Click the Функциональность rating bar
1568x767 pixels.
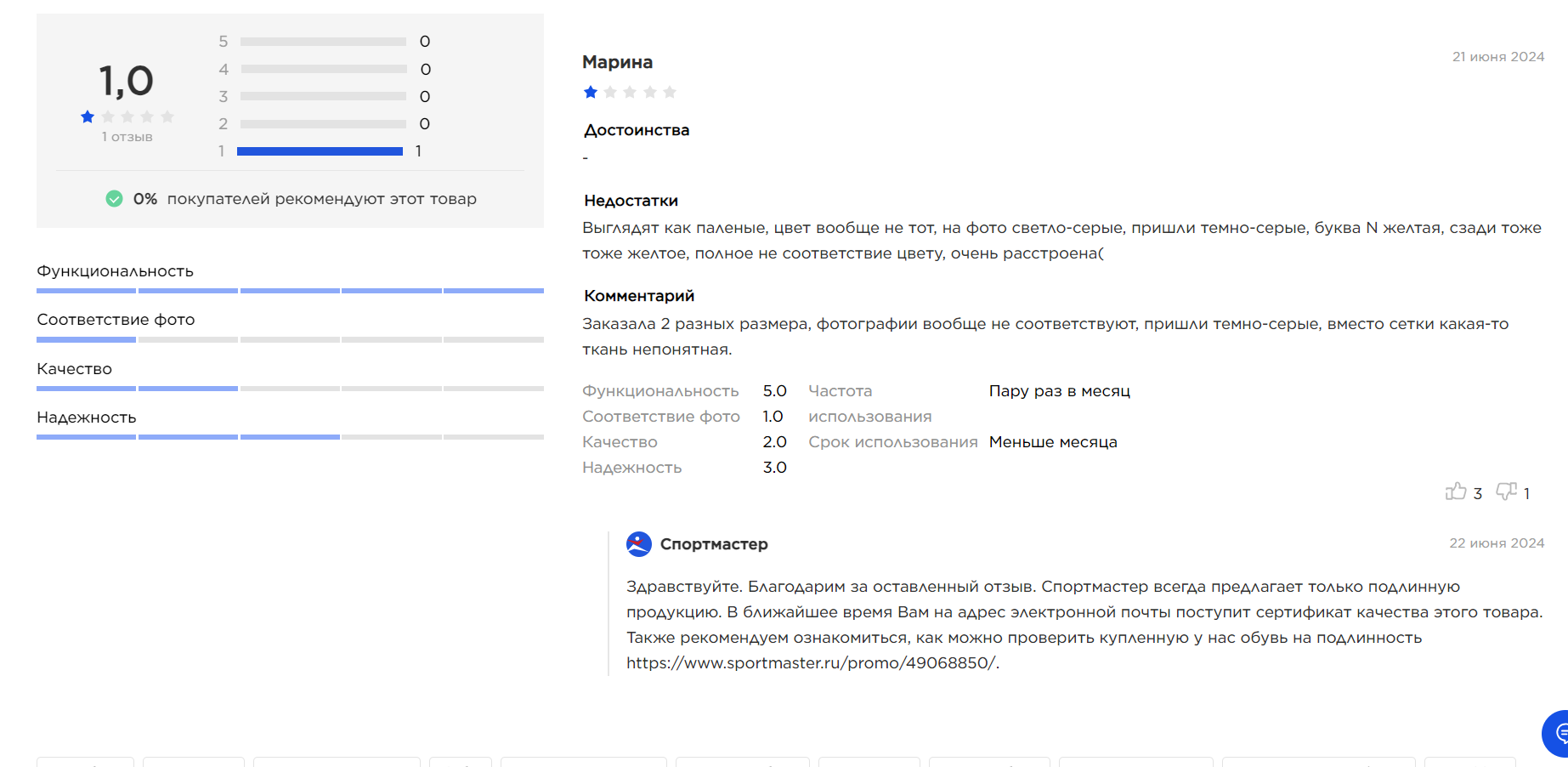pyautogui.click(x=290, y=291)
